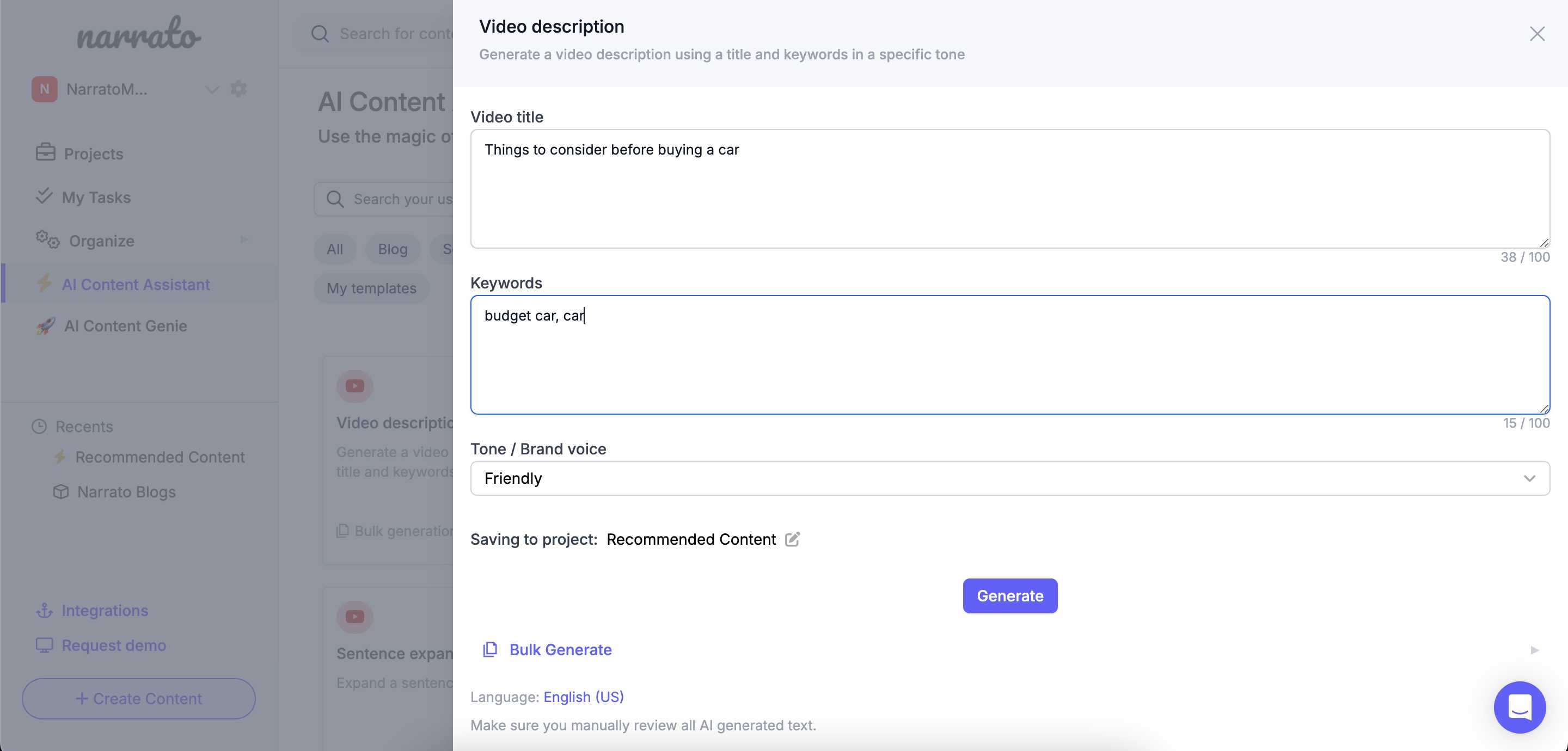The width and height of the screenshot is (1568, 751).
Task: Click the Recommended Content project name
Action: pyautogui.click(x=691, y=539)
